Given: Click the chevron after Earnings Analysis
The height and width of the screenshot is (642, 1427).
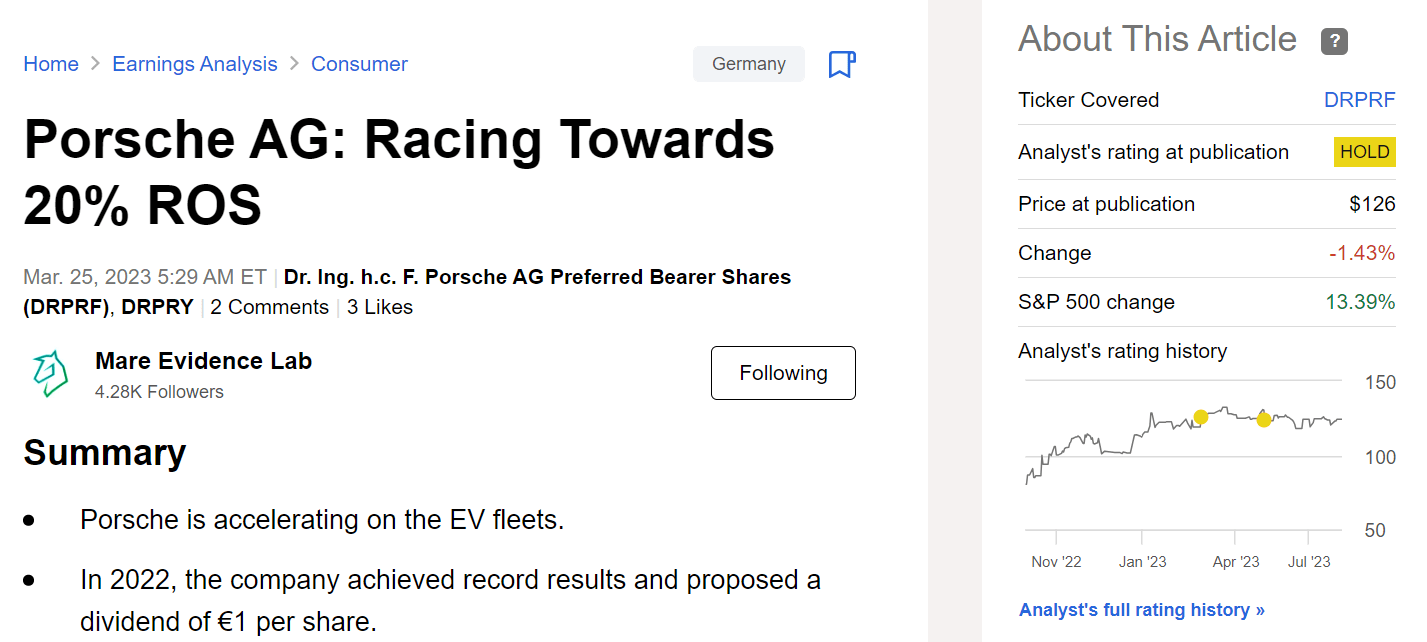Looking at the screenshot, I should [x=293, y=63].
